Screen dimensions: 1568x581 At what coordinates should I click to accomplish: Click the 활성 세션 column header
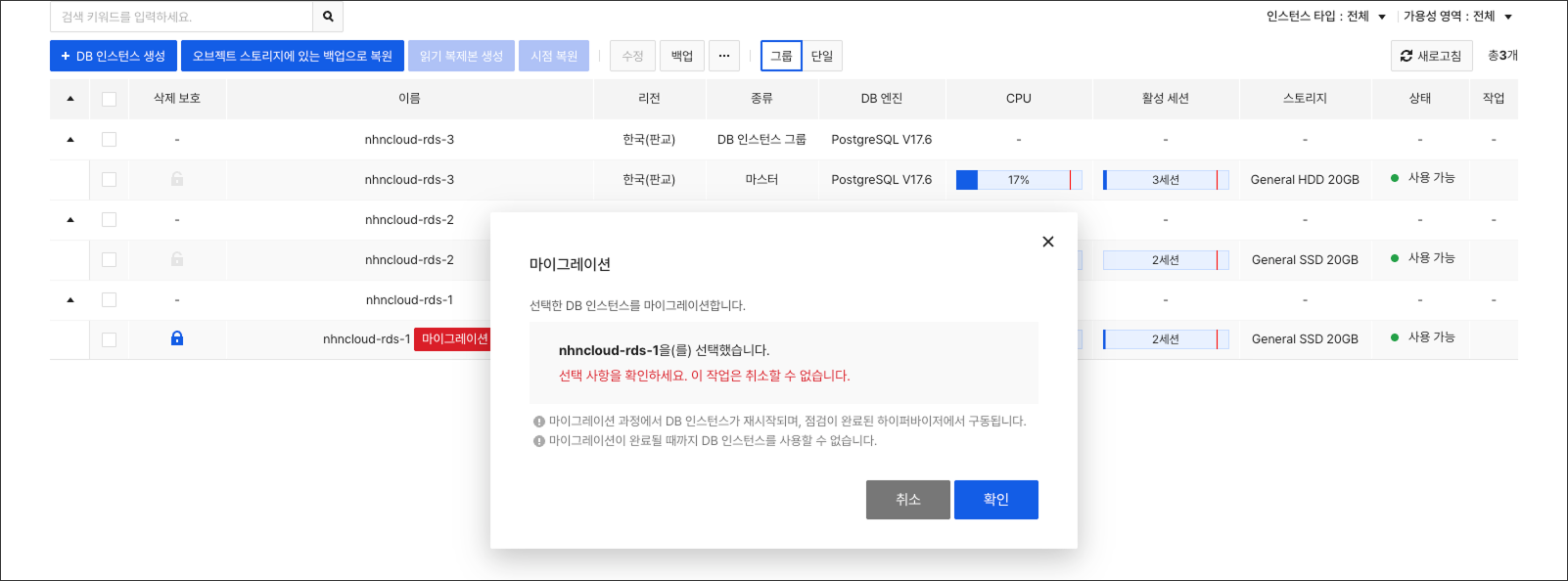click(1166, 99)
